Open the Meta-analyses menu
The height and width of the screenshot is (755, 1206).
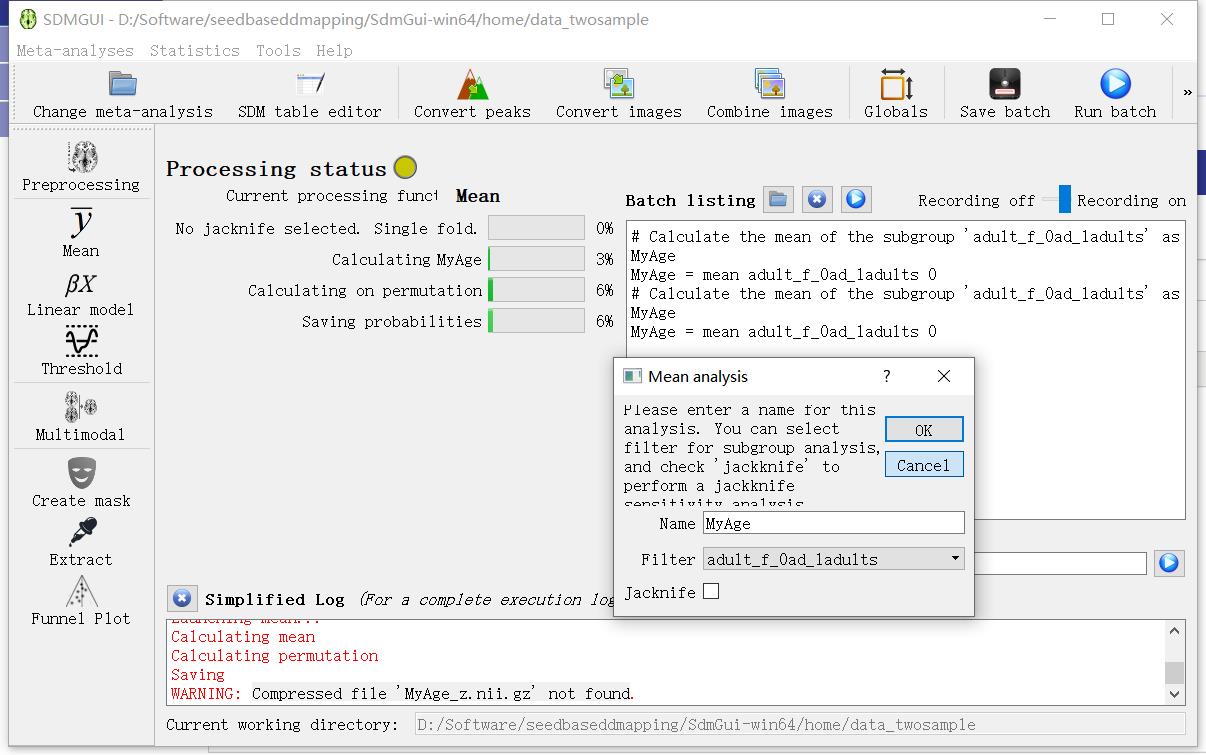[75, 50]
